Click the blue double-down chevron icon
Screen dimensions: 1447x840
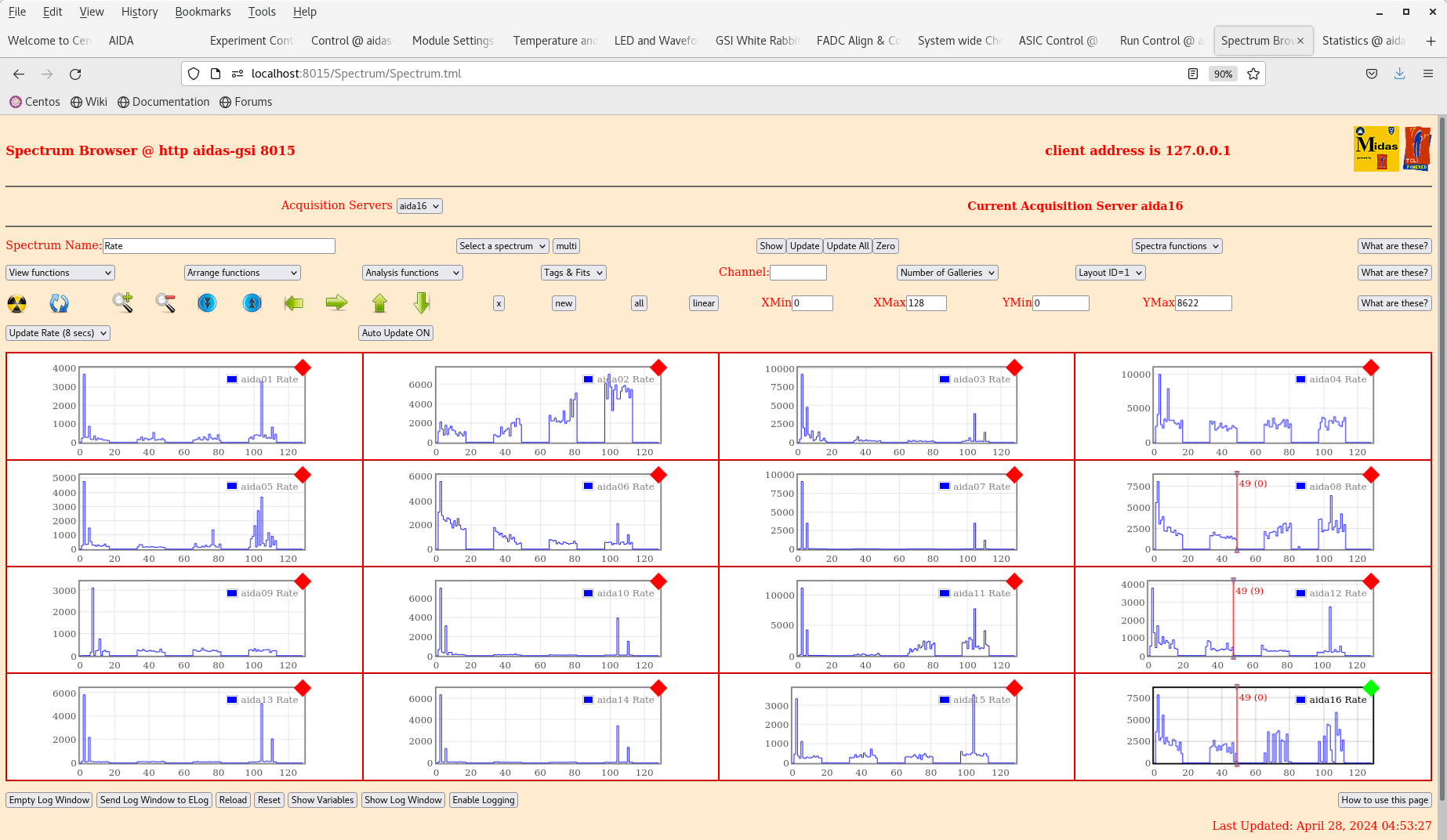pyautogui.click(x=207, y=303)
